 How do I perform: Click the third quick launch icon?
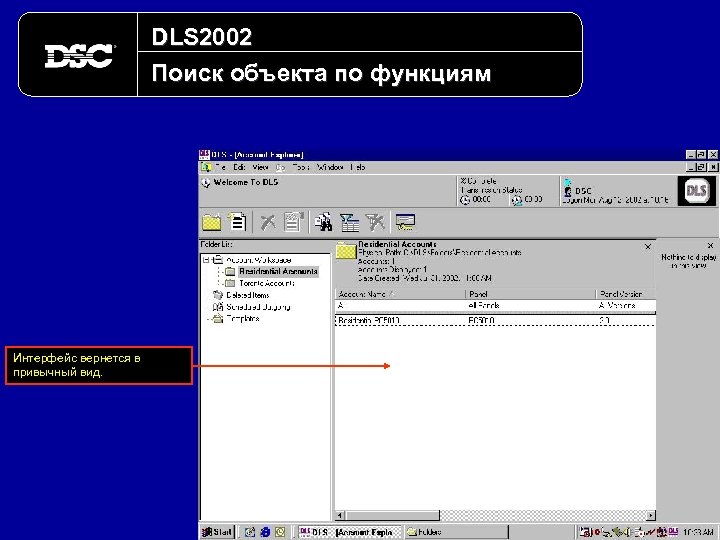point(280,532)
